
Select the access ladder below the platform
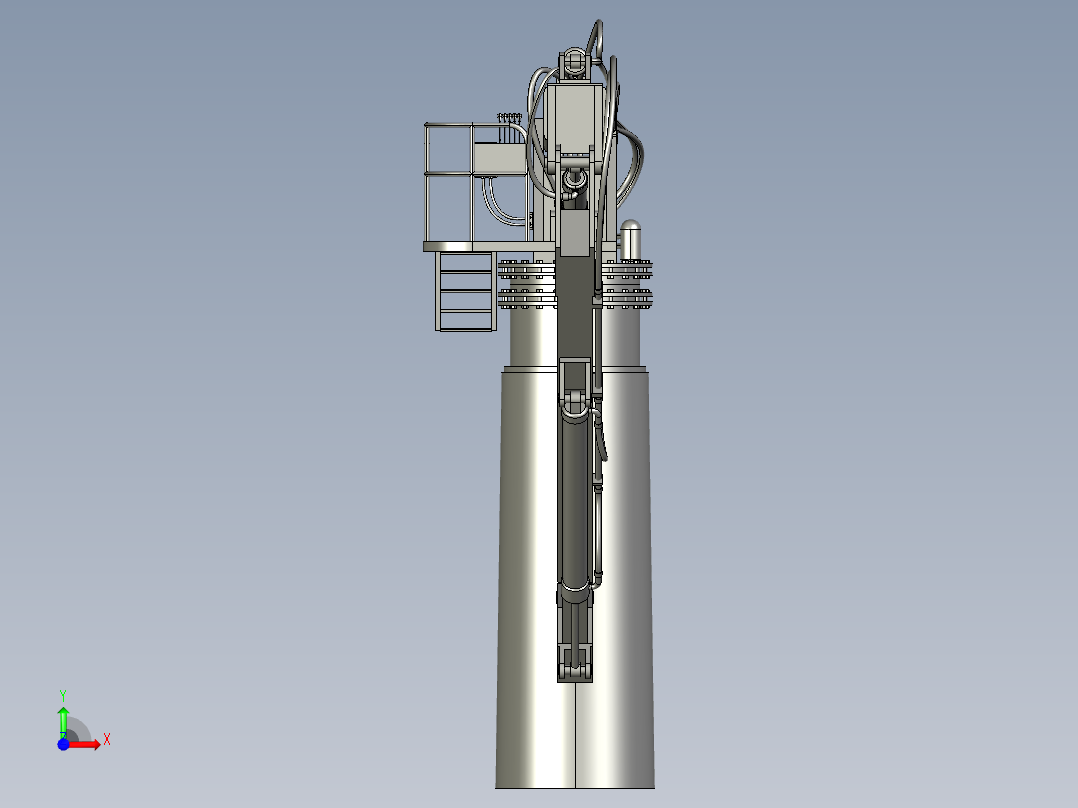pos(465,291)
